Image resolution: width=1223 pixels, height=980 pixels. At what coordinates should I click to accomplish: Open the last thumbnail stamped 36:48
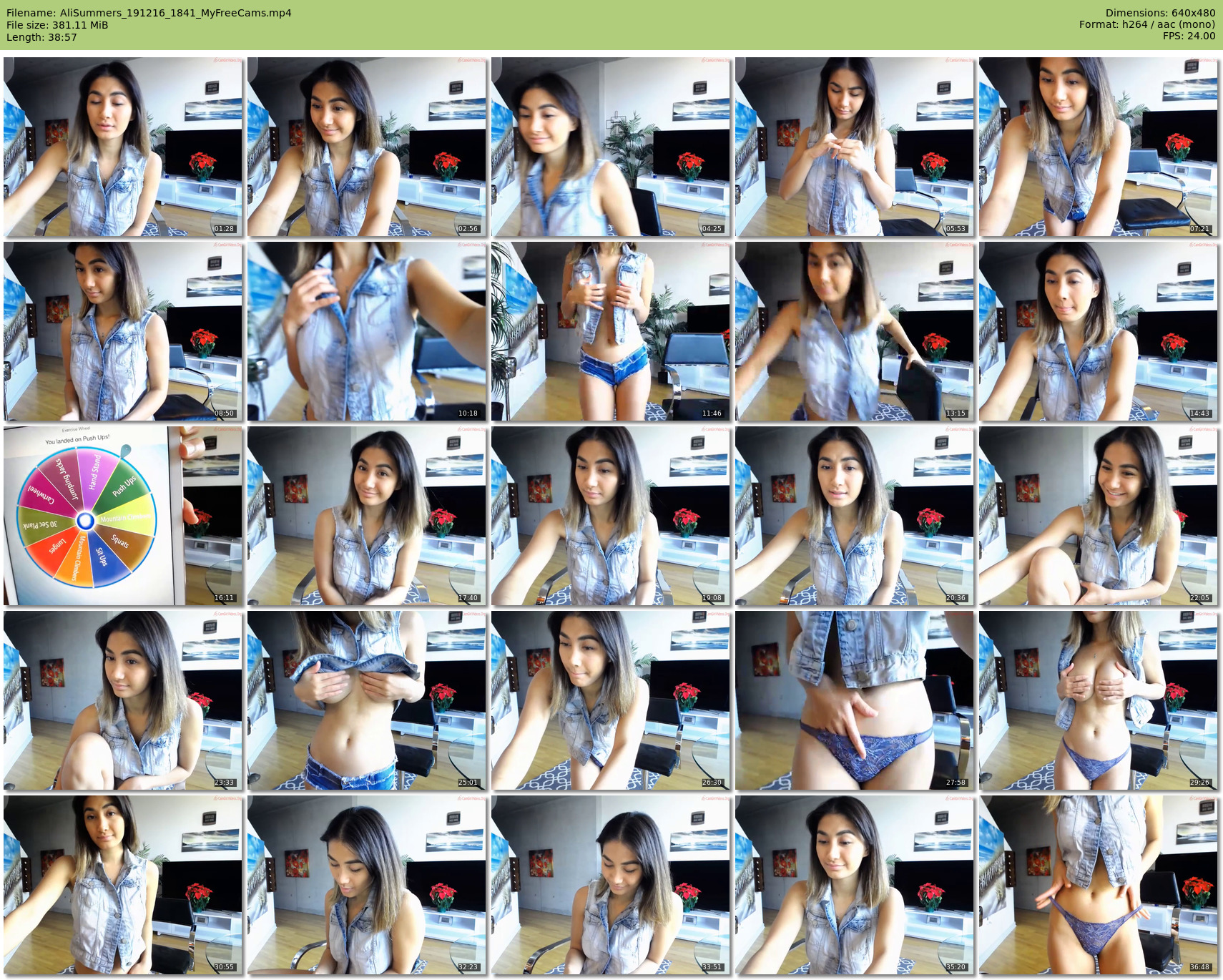pos(1099,885)
